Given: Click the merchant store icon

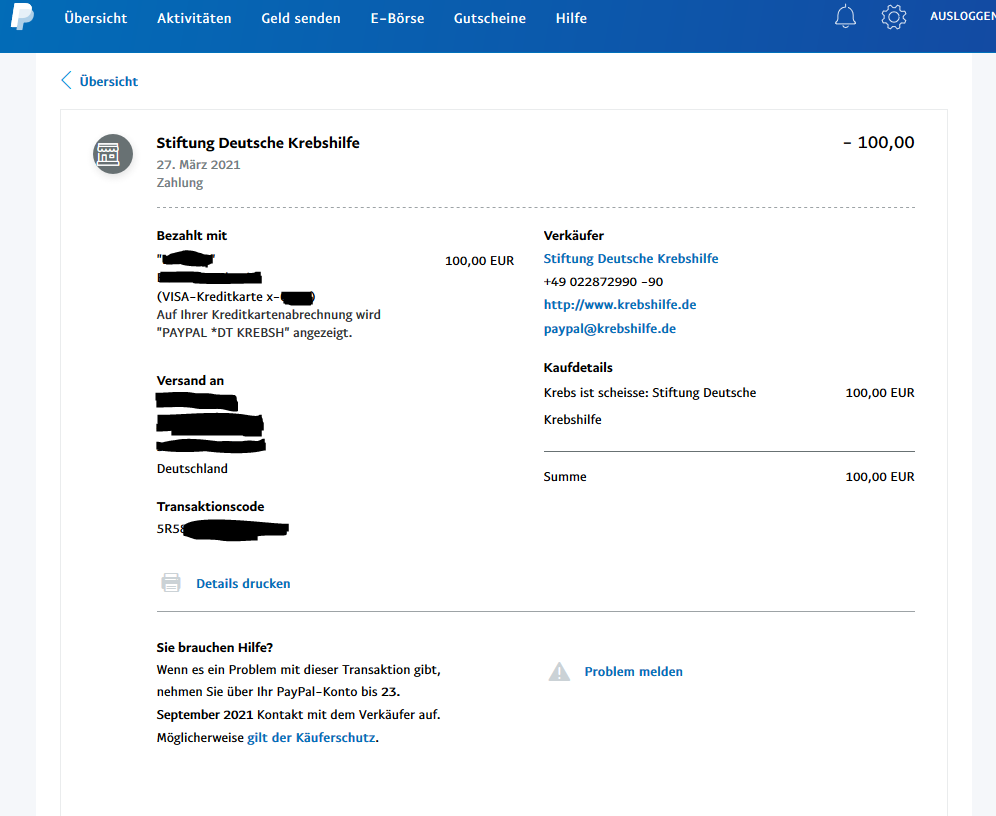Looking at the screenshot, I should tap(113, 154).
